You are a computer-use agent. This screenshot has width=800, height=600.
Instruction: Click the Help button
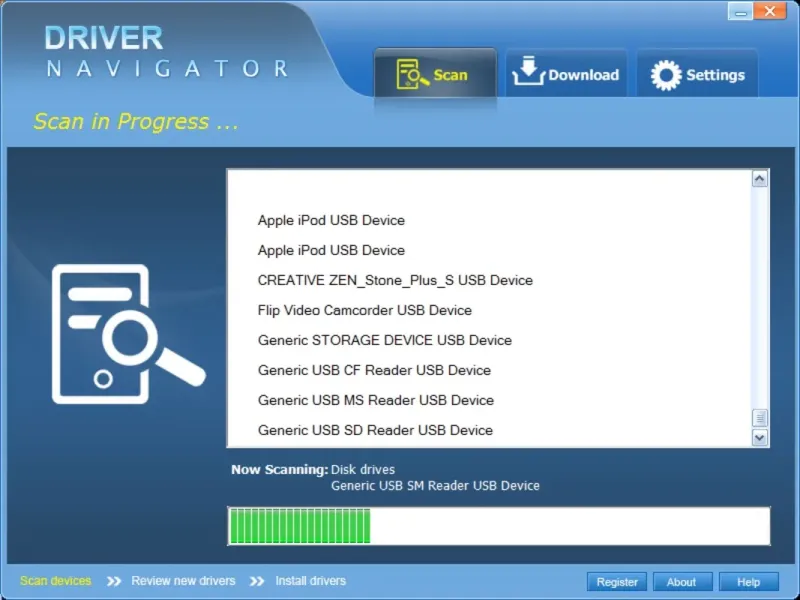point(748,582)
